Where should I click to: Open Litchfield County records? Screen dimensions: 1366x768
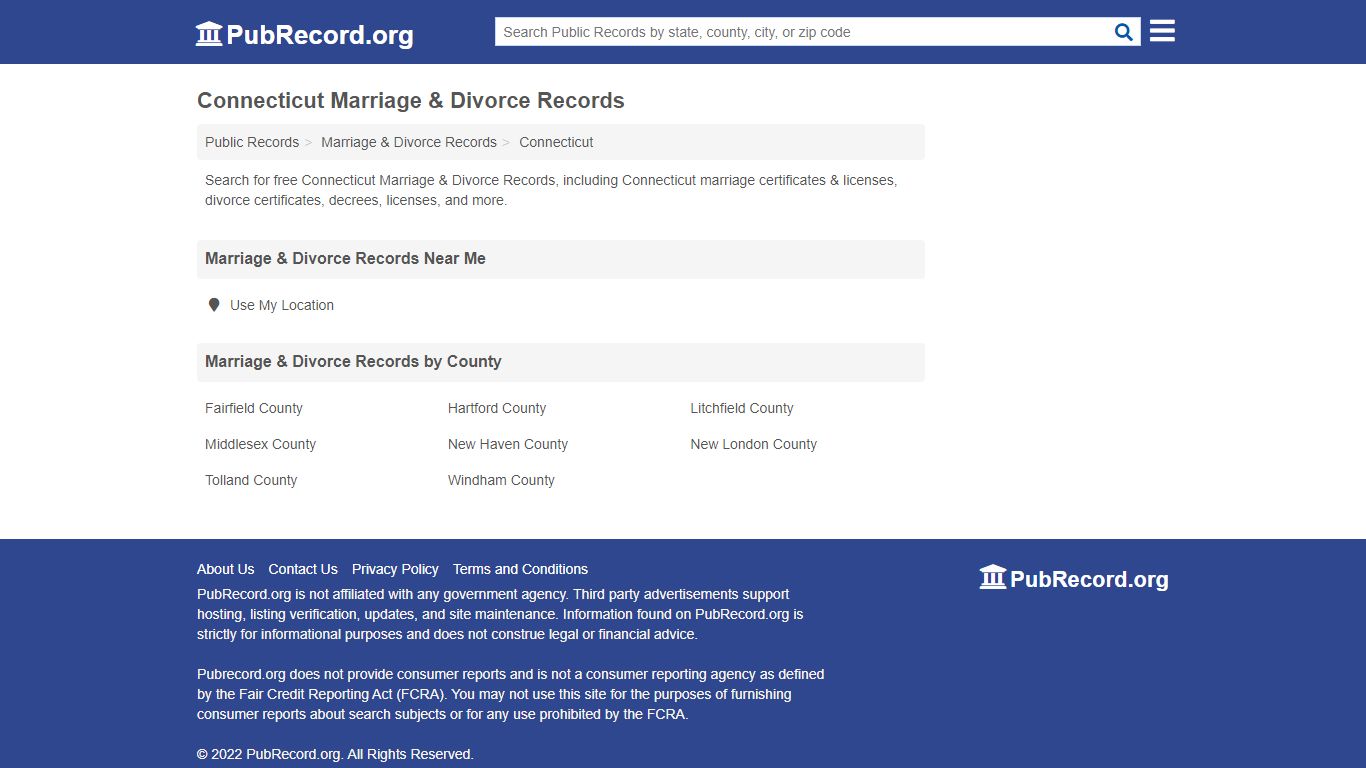[x=742, y=408]
